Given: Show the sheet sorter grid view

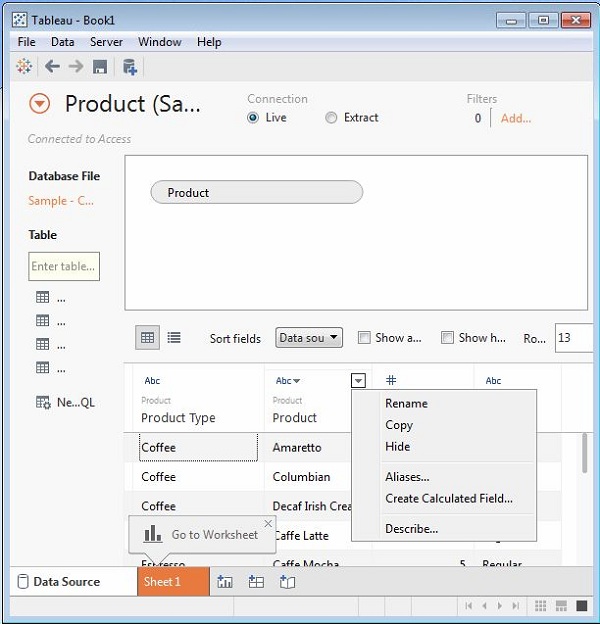Looking at the screenshot, I should click(x=540, y=606).
